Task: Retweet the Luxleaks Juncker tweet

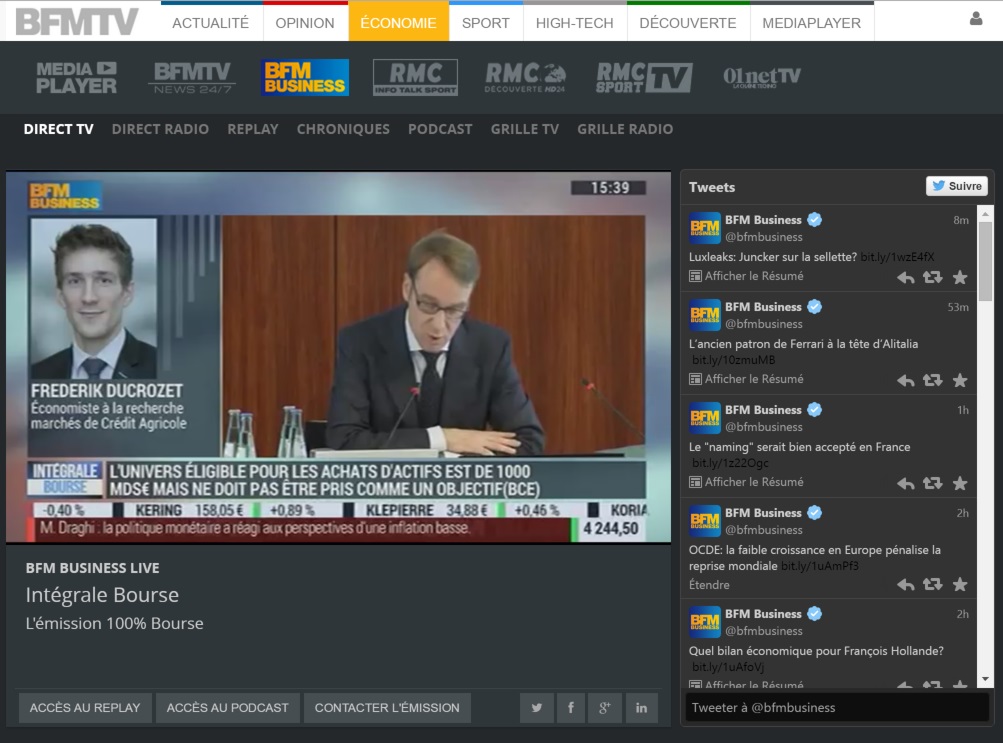Action: 933,278
